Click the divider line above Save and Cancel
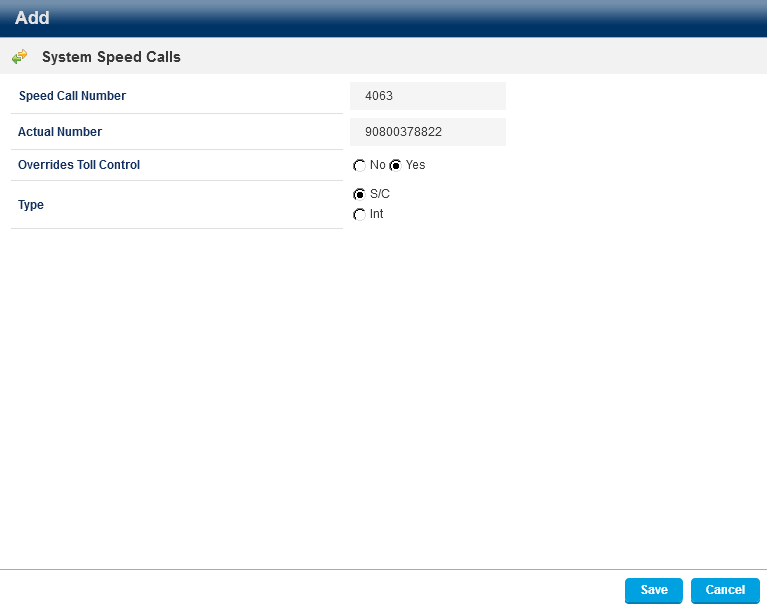 [383, 570]
